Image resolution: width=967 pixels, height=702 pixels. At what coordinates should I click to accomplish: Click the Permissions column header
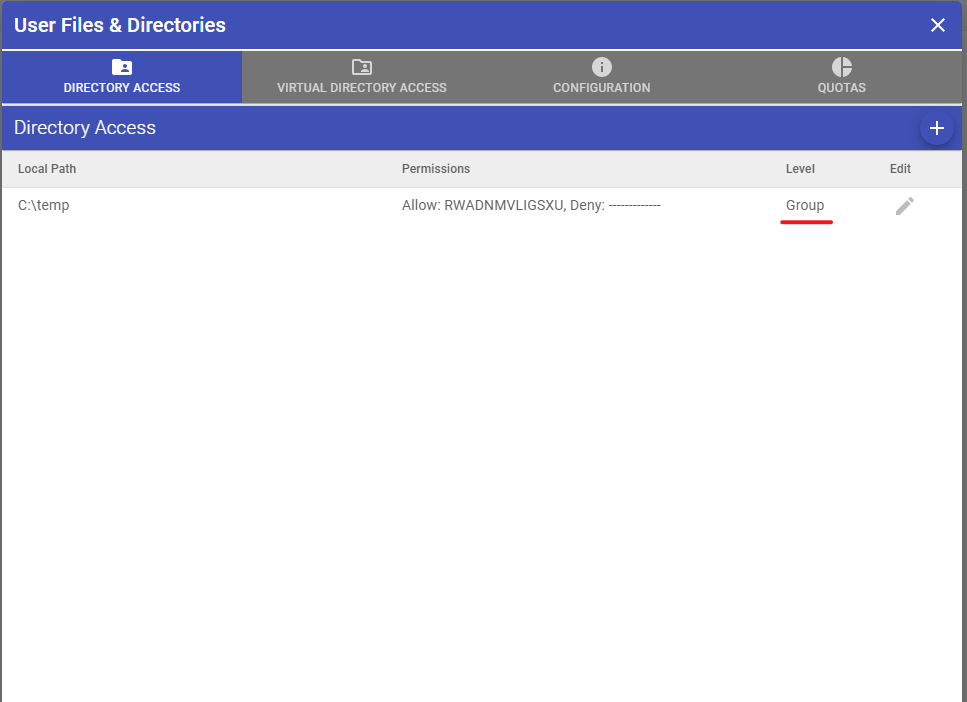436,169
